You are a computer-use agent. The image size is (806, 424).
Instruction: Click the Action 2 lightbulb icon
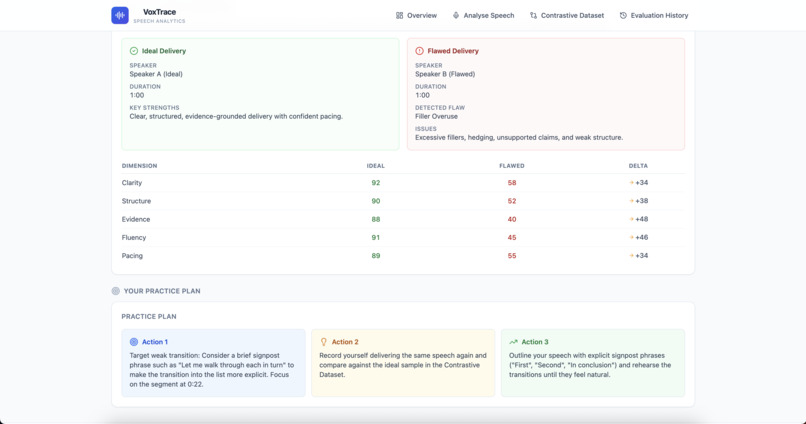click(x=323, y=342)
